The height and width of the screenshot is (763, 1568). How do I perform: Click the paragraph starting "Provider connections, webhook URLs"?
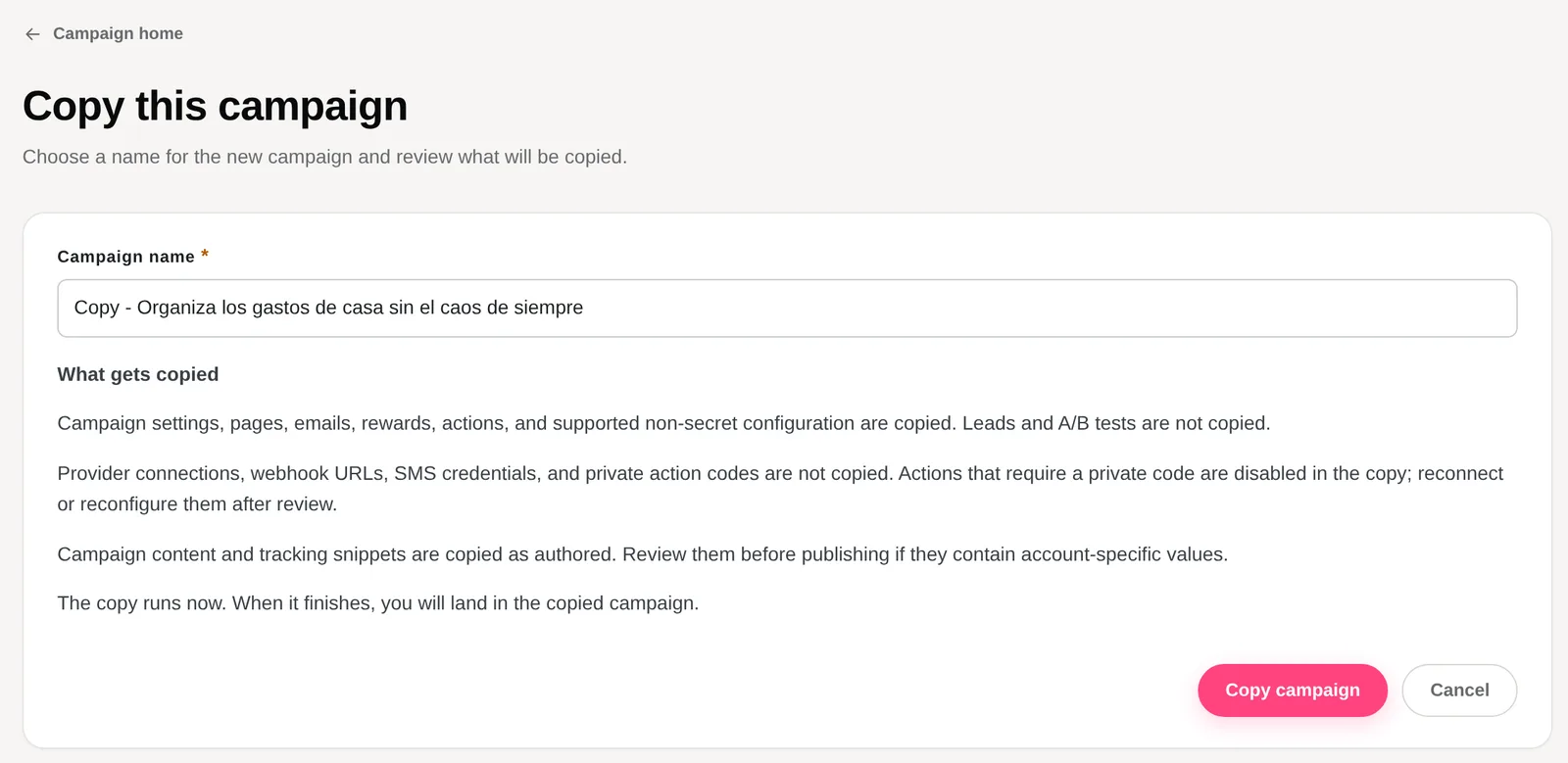(780, 489)
